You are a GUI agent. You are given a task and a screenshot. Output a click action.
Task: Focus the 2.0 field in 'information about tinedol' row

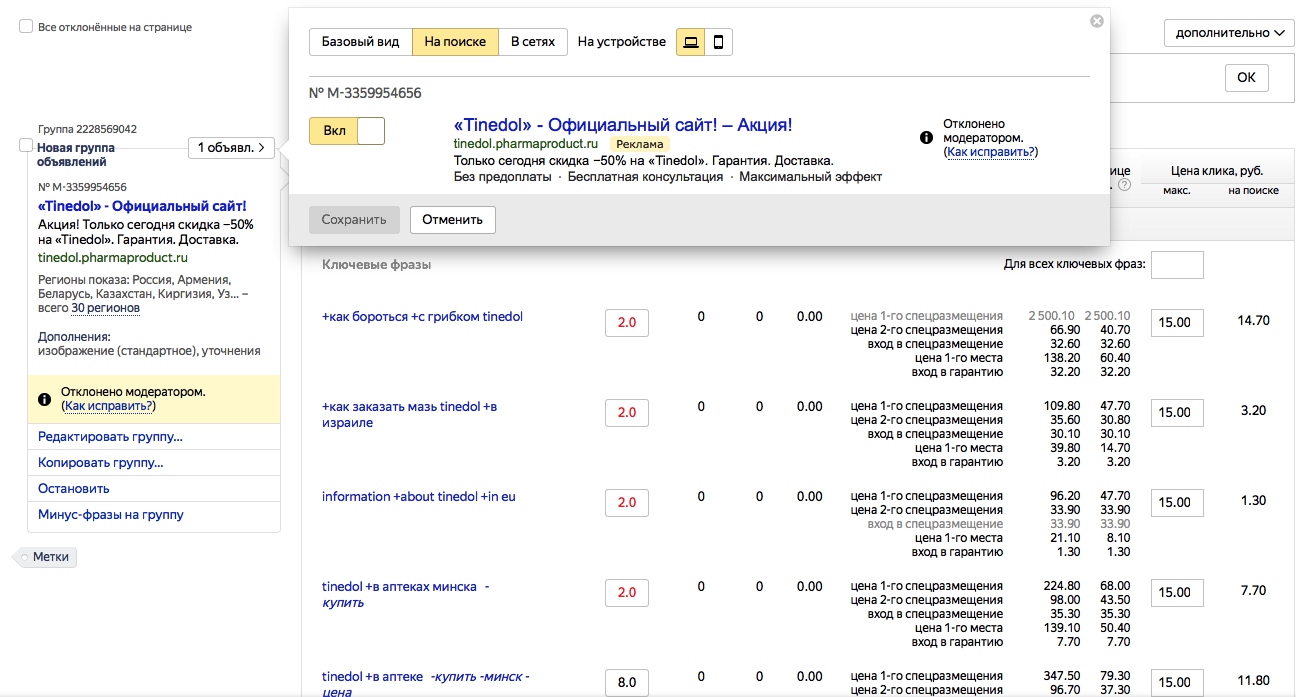(627, 502)
